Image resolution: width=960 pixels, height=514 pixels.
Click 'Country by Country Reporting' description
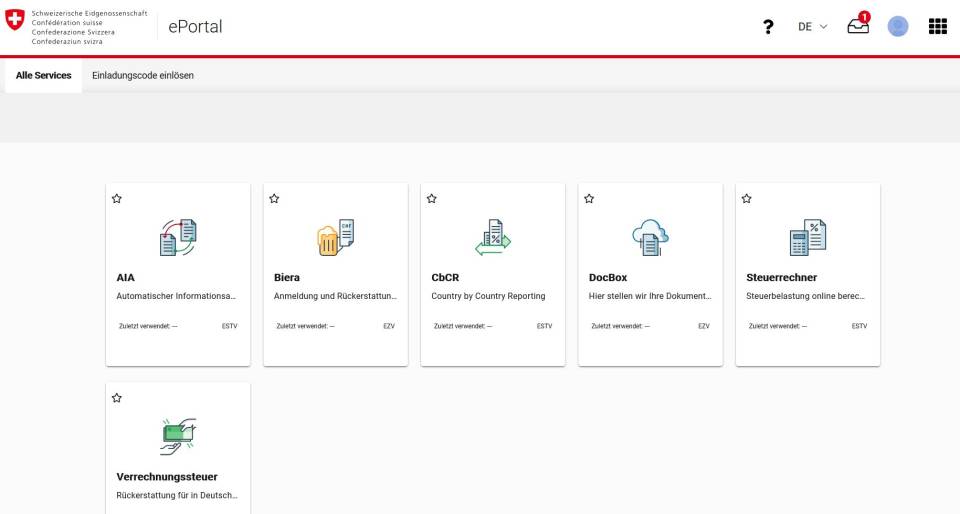[x=488, y=296]
